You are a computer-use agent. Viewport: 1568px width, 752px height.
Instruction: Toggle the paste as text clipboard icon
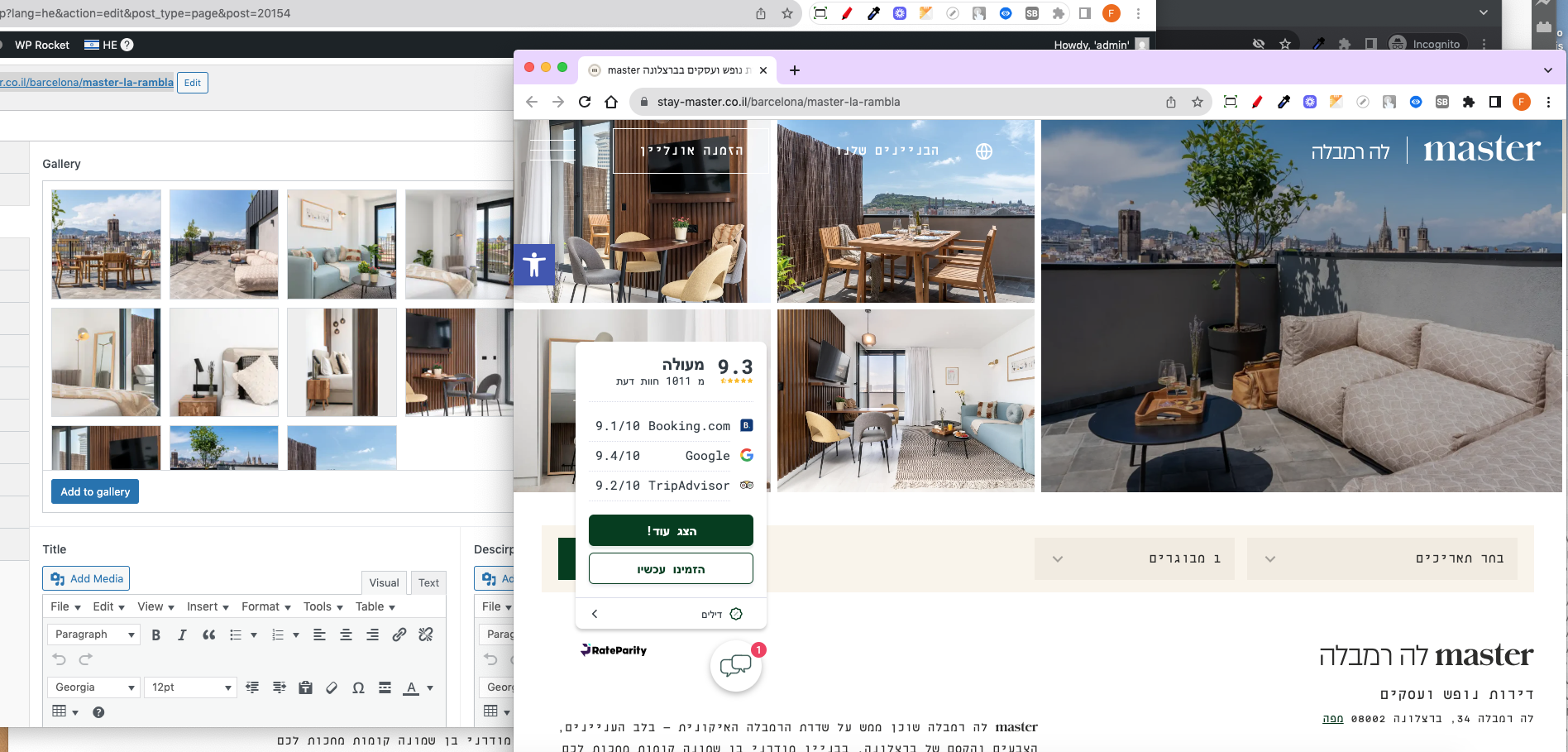point(305,687)
